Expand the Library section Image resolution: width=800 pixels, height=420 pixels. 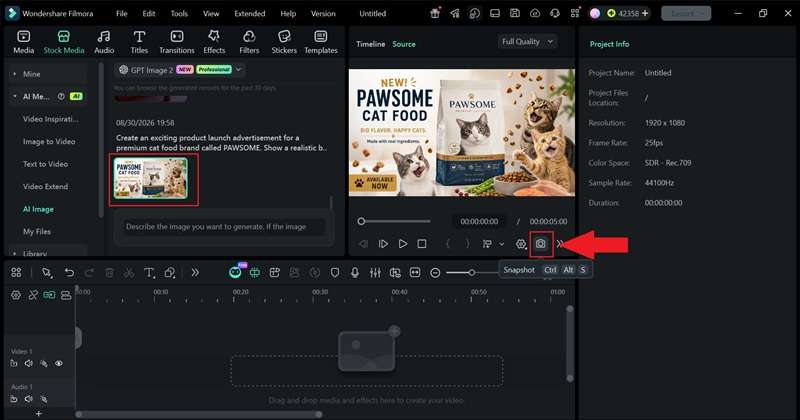click(x=14, y=254)
